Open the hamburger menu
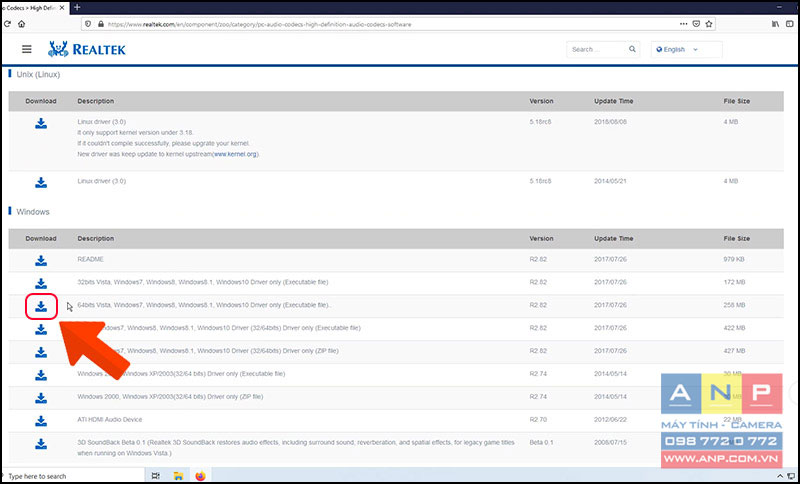This screenshot has height=484, width=800. (27, 49)
